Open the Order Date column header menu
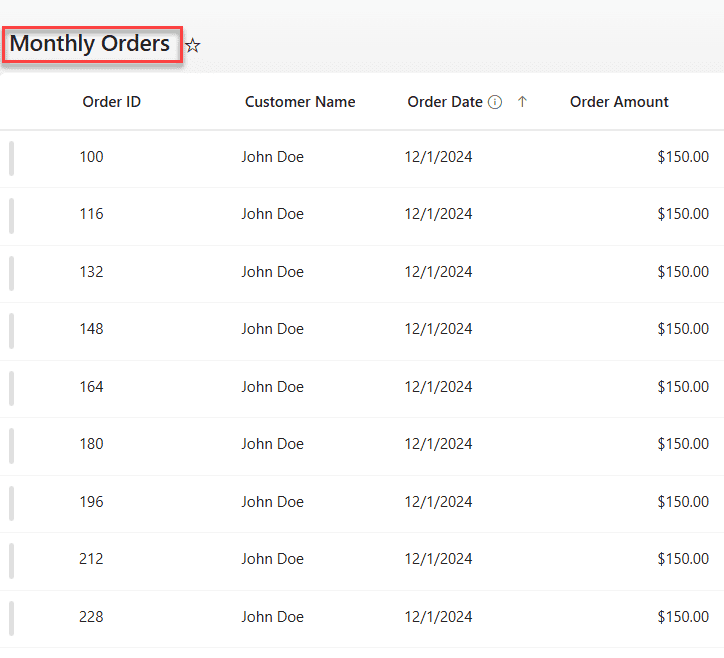Image resolution: width=724 pixels, height=658 pixels. [445, 102]
